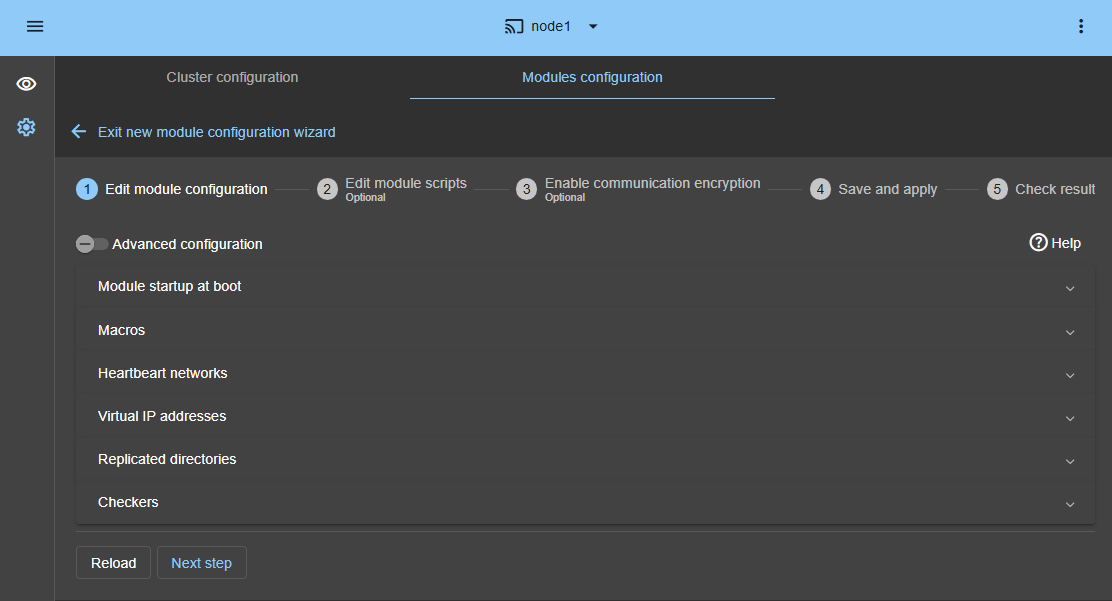Switch to the Modules configuration tab
This screenshot has width=1112, height=601.
(591, 77)
